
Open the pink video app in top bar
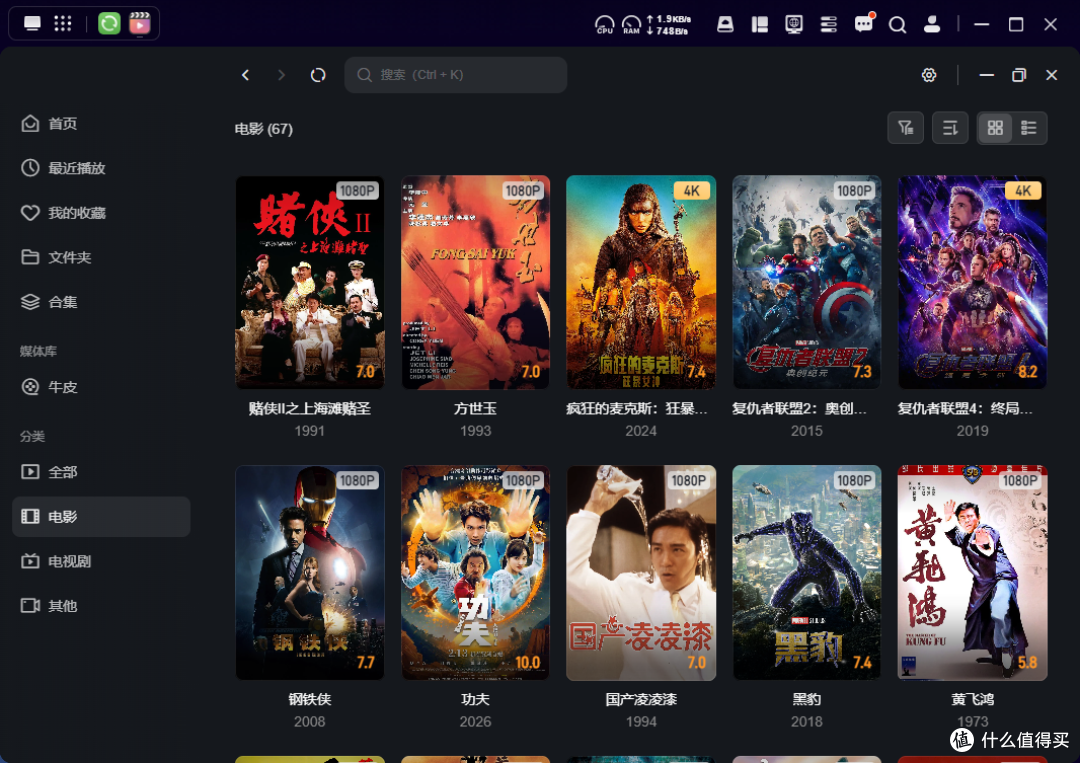[x=140, y=23]
